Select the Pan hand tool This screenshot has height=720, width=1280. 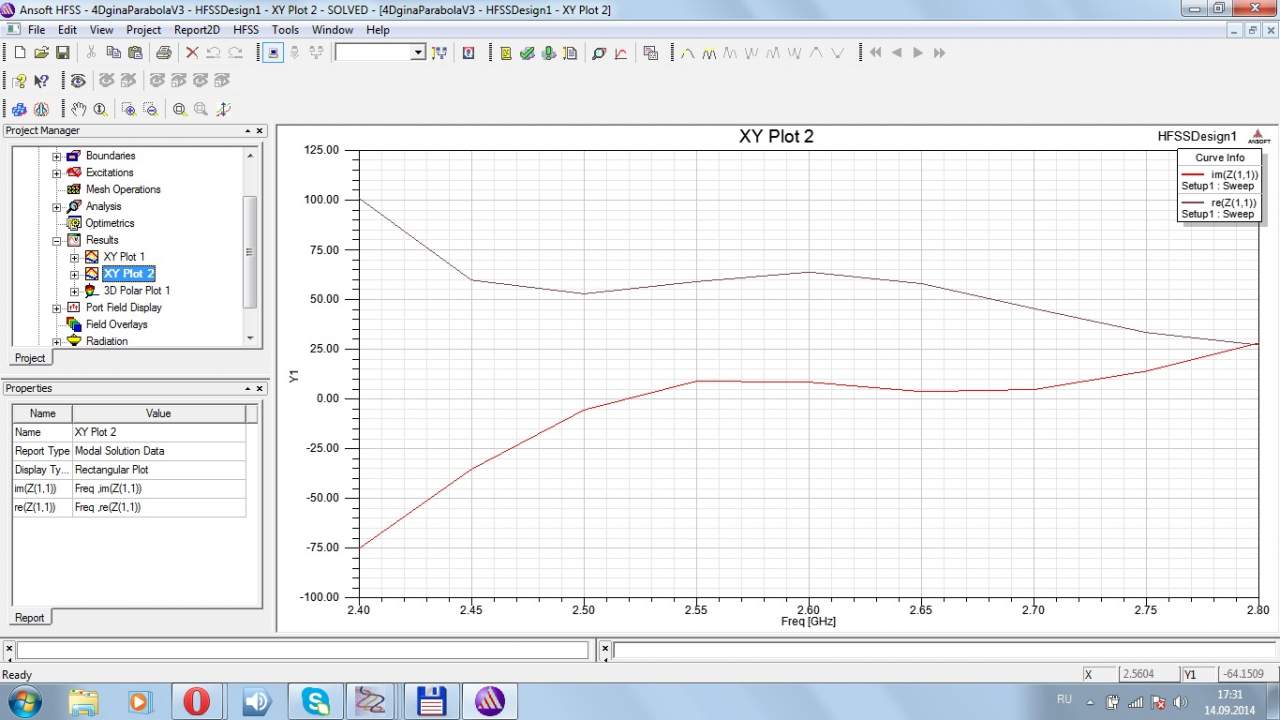coord(79,109)
